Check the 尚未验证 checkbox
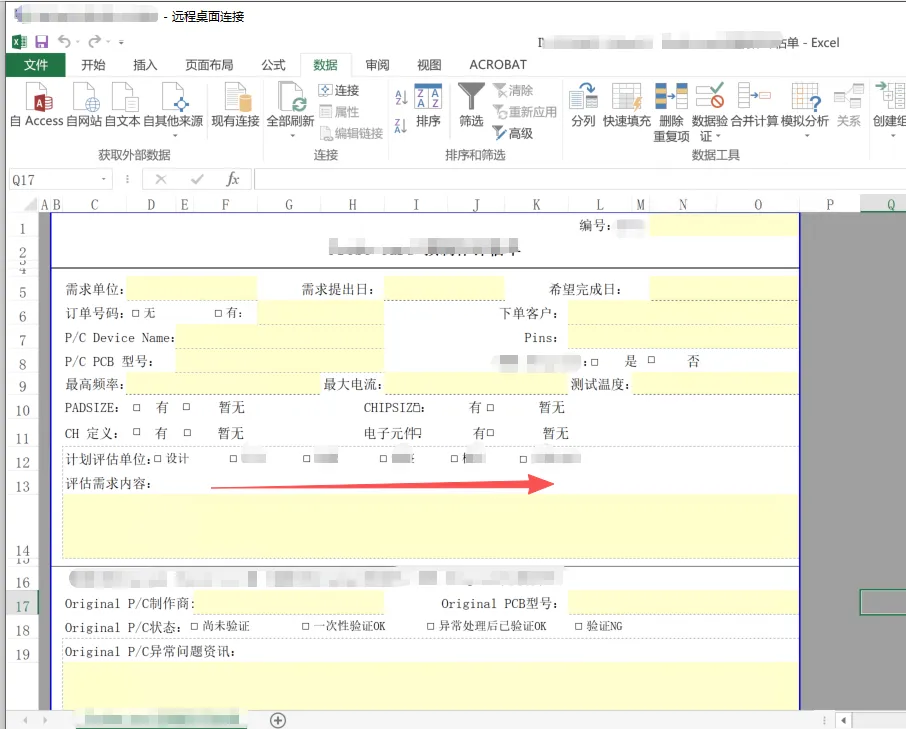The height and width of the screenshot is (729, 906). (194, 626)
